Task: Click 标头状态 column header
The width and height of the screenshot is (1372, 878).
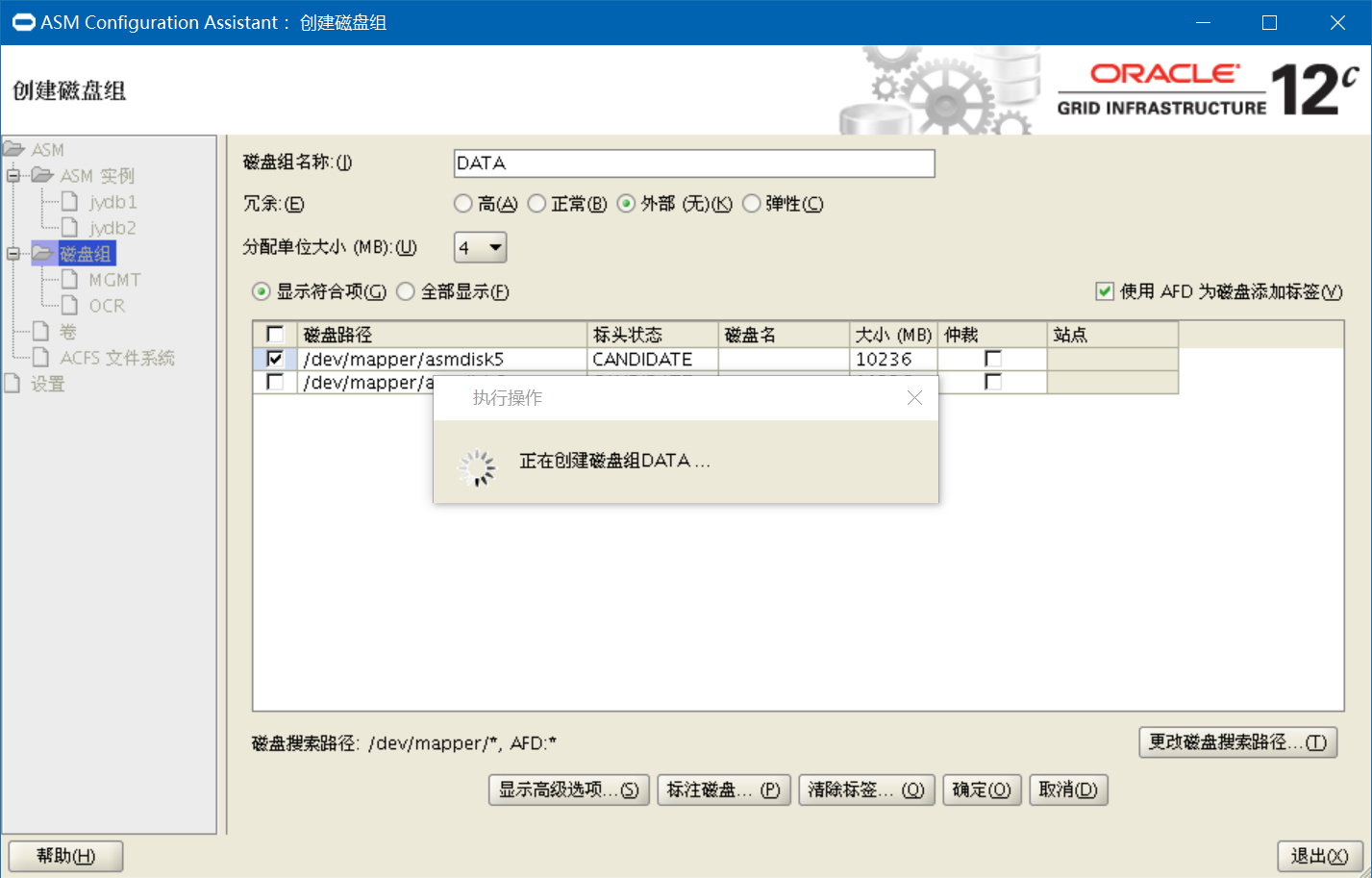Action: pyautogui.click(x=652, y=334)
